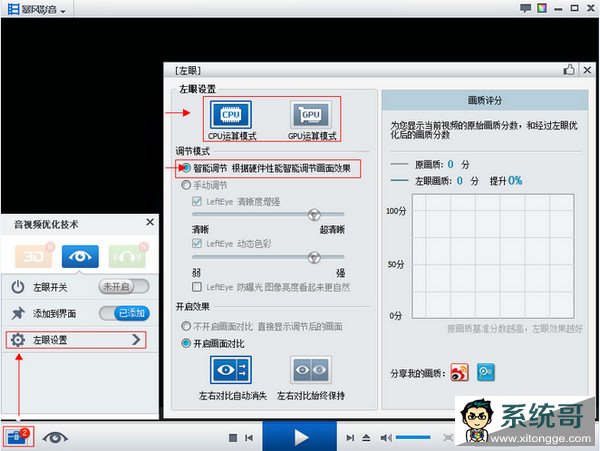
Task: Expand 左眼设置 chevron arrow
Action: click(x=136, y=340)
